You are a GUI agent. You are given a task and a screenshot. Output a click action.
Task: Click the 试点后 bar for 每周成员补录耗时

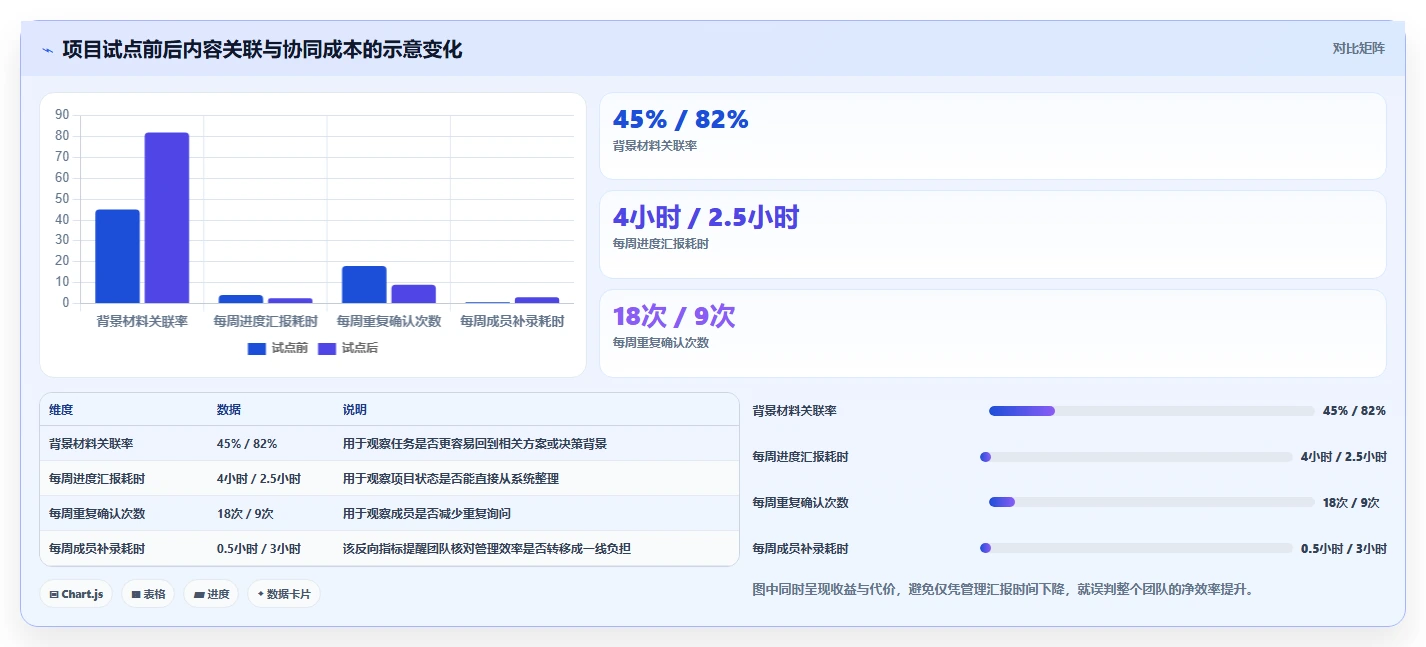pos(537,300)
